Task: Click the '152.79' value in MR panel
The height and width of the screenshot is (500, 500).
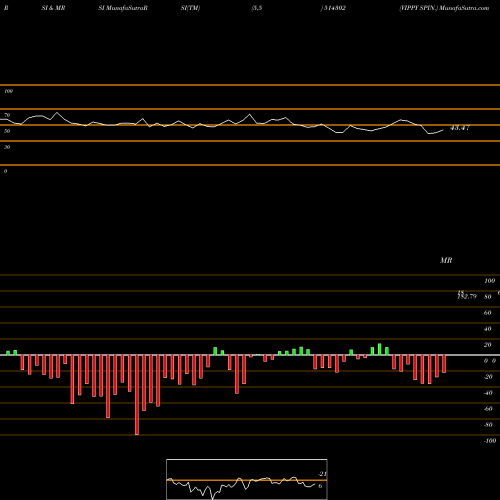Action: [x=467, y=296]
